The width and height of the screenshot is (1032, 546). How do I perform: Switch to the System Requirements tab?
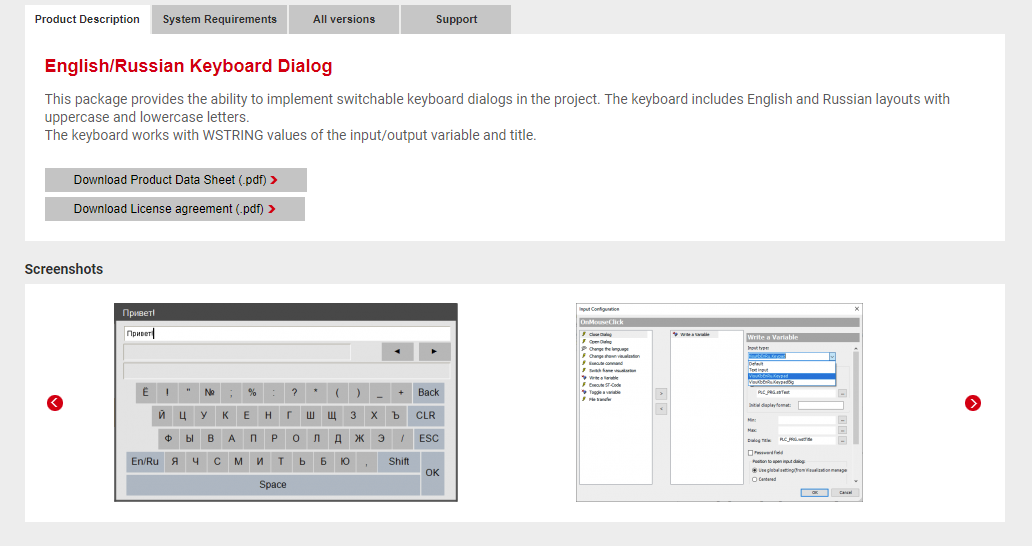(x=220, y=20)
